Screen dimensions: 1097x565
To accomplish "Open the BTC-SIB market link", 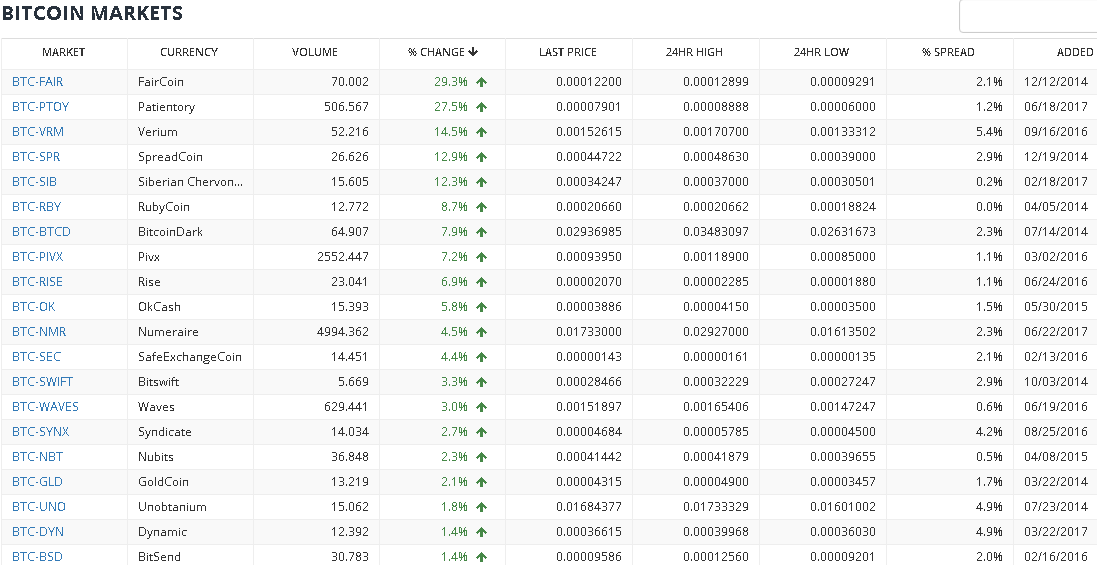I will (x=34, y=182).
